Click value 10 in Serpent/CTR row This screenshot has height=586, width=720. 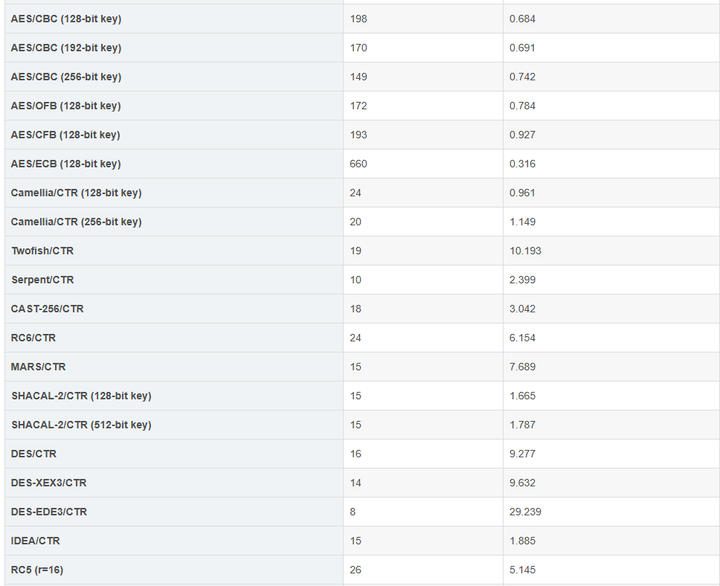click(x=355, y=280)
